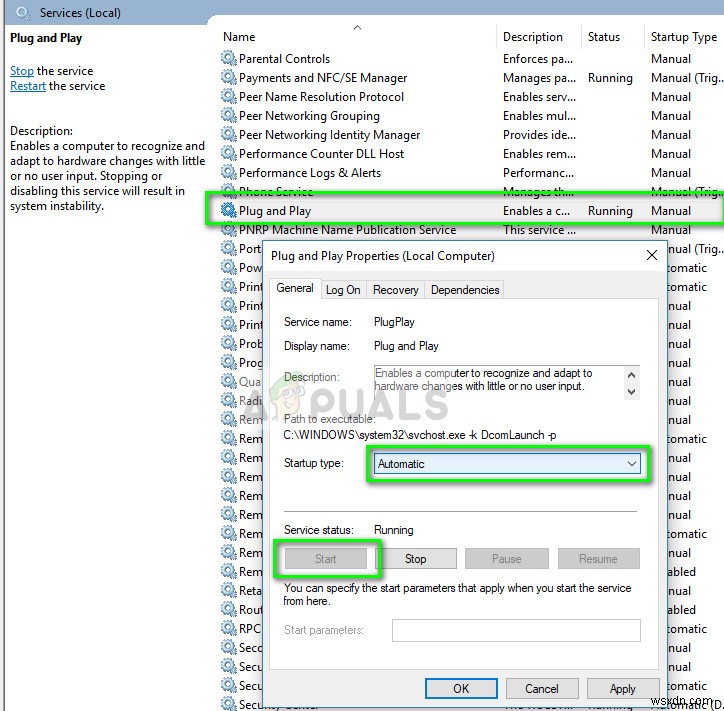
Task: Click the Services (Local) header icon
Action: (x=23, y=12)
